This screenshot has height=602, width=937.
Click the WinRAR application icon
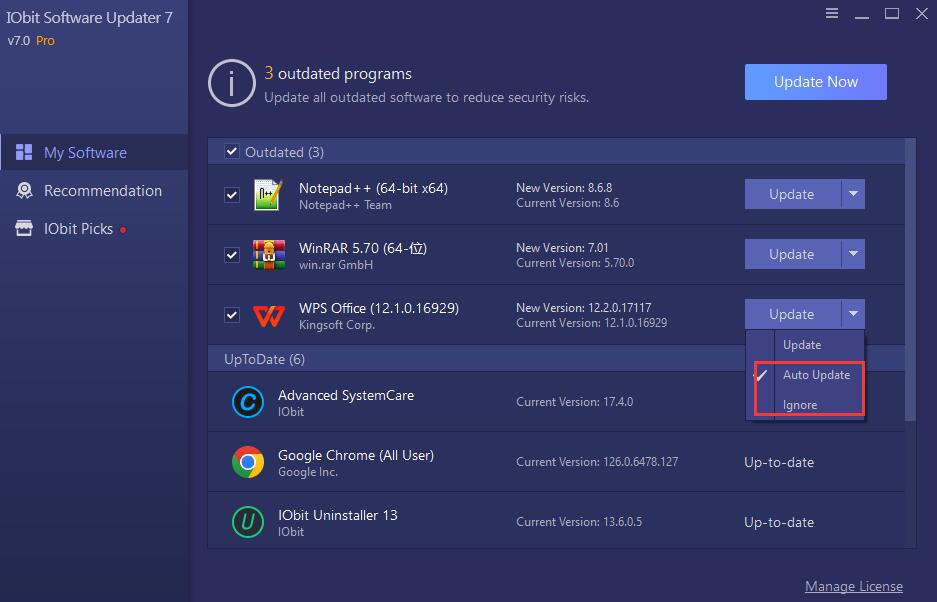pos(268,255)
